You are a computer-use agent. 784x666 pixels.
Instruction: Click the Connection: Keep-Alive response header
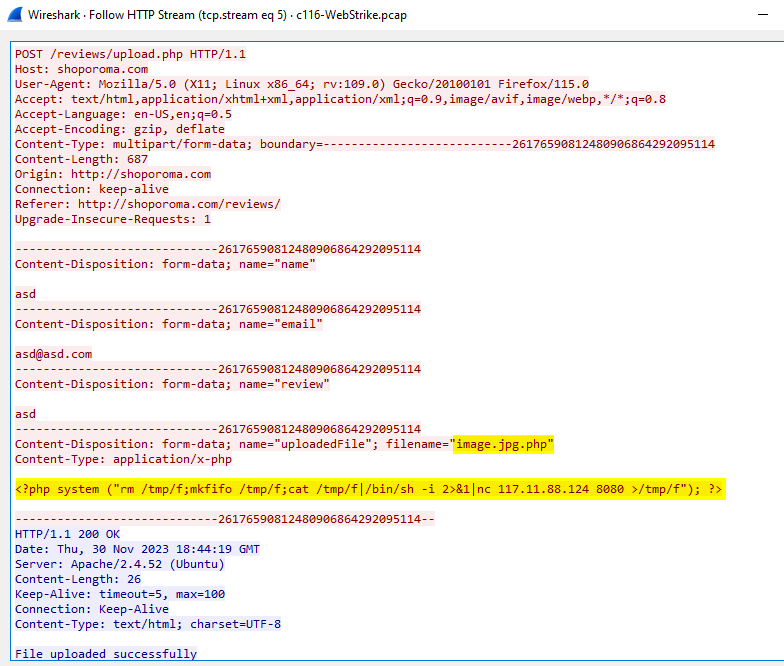point(92,609)
